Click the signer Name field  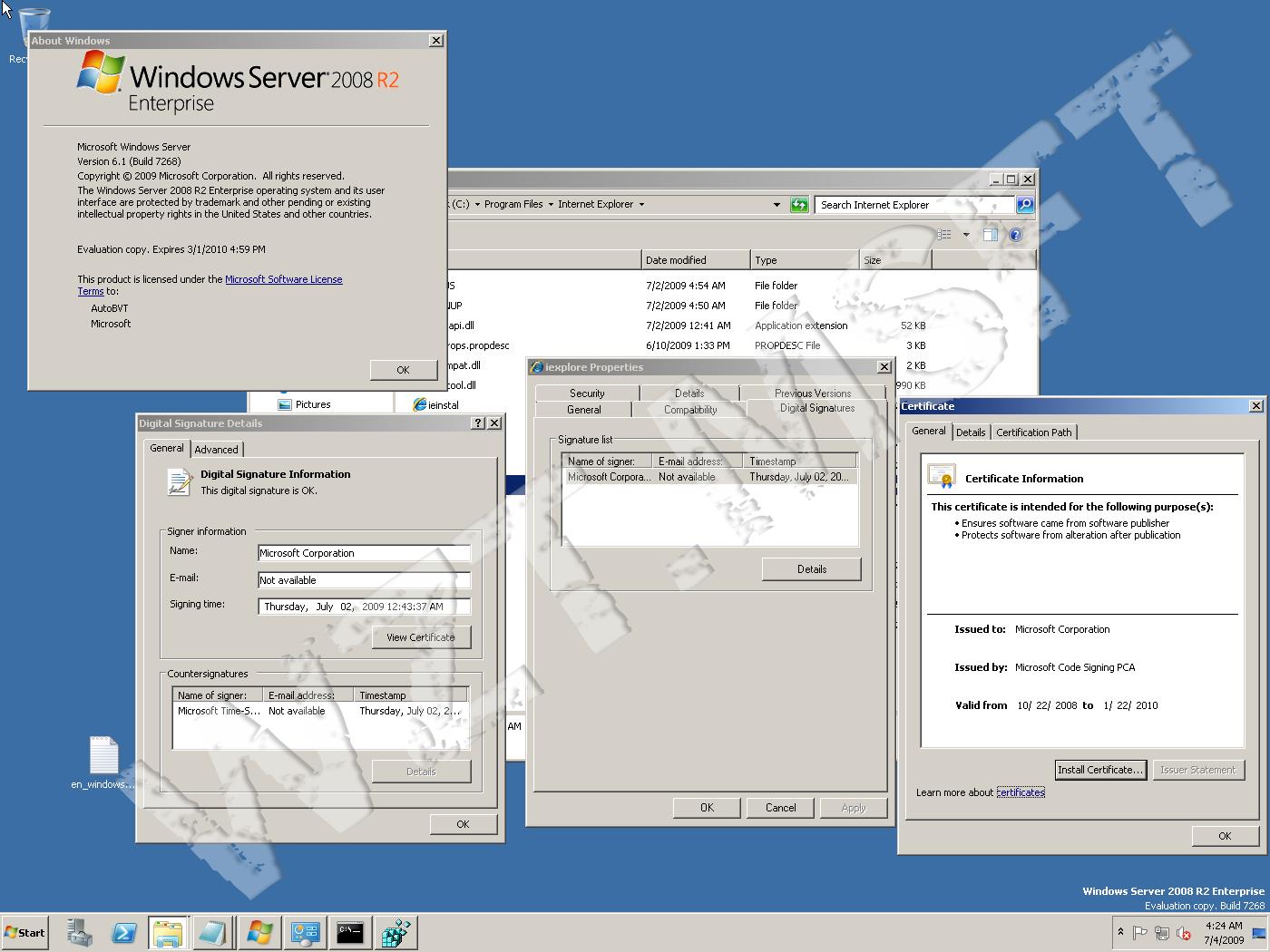tap(365, 553)
